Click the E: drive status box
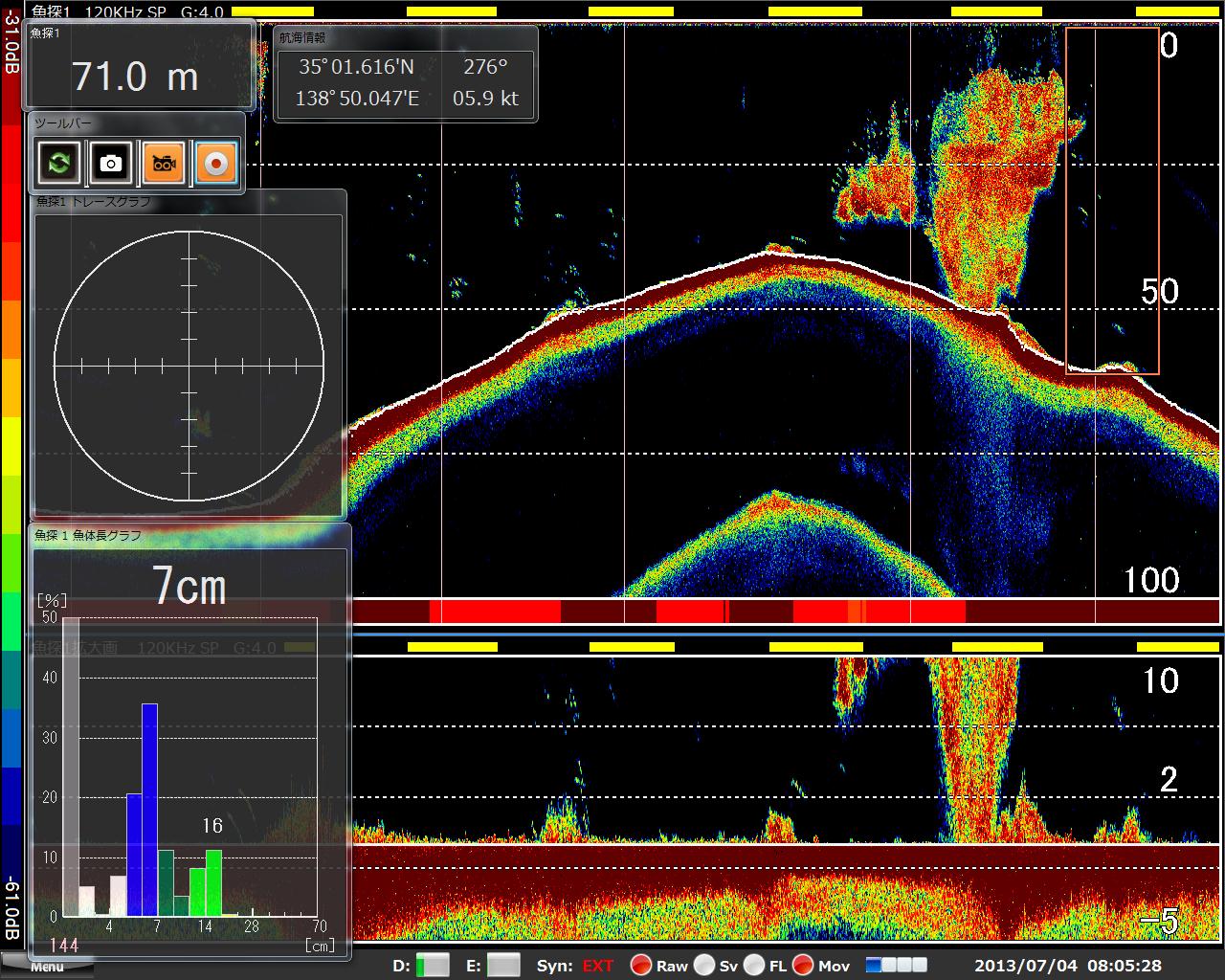 click(x=503, y=965)
